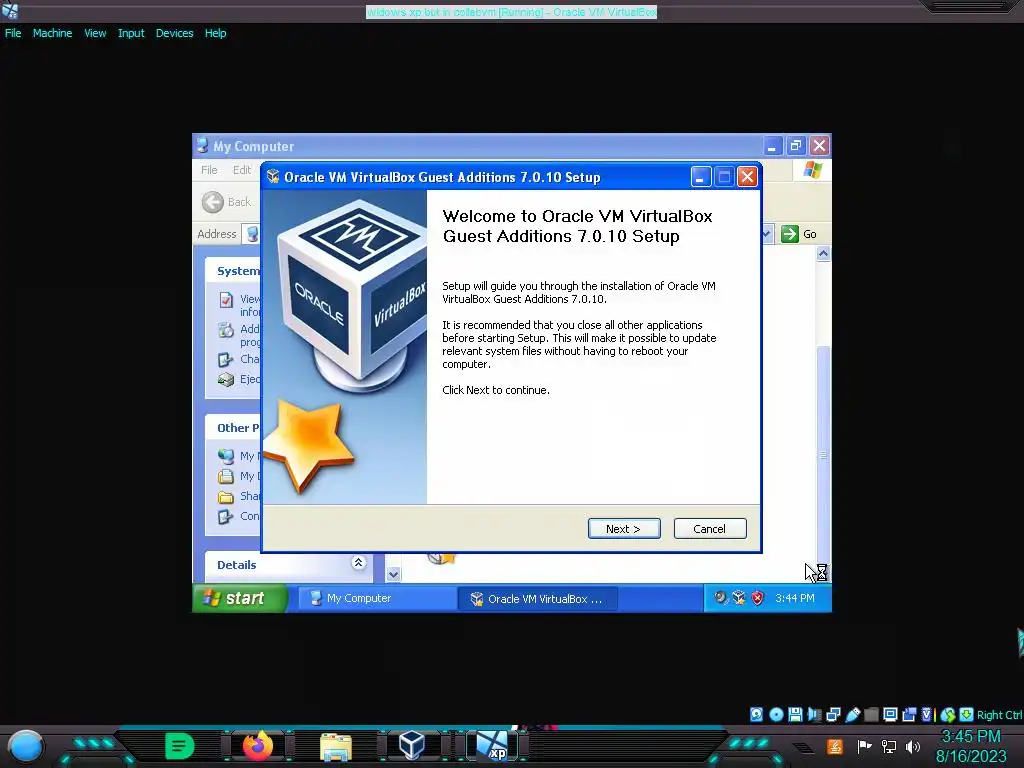The image size is (1024, 768).
Task: Click the Other Places panel header
Action: (233, 428)
